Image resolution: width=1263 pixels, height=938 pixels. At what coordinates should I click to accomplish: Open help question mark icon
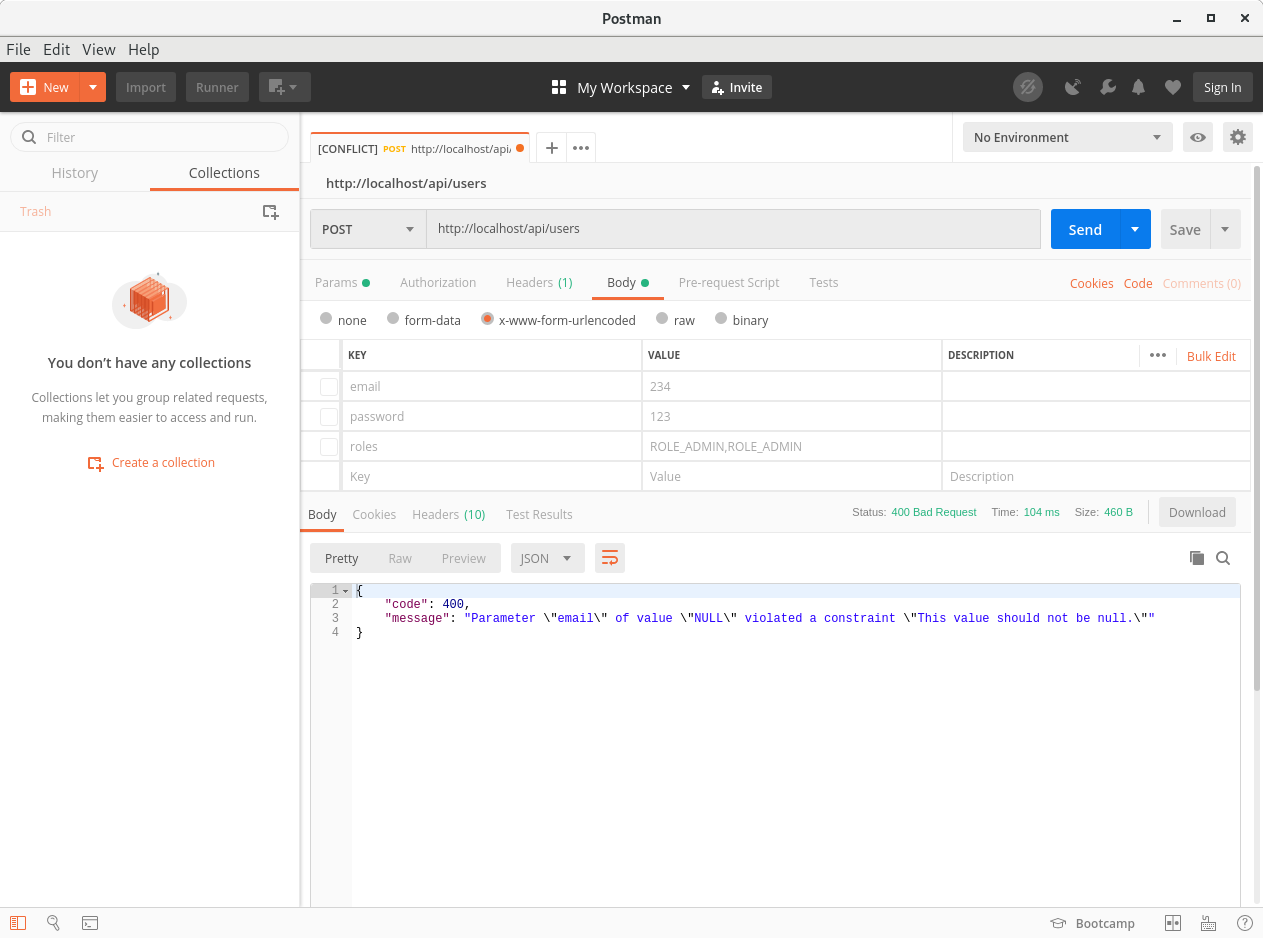[1245, 923]
